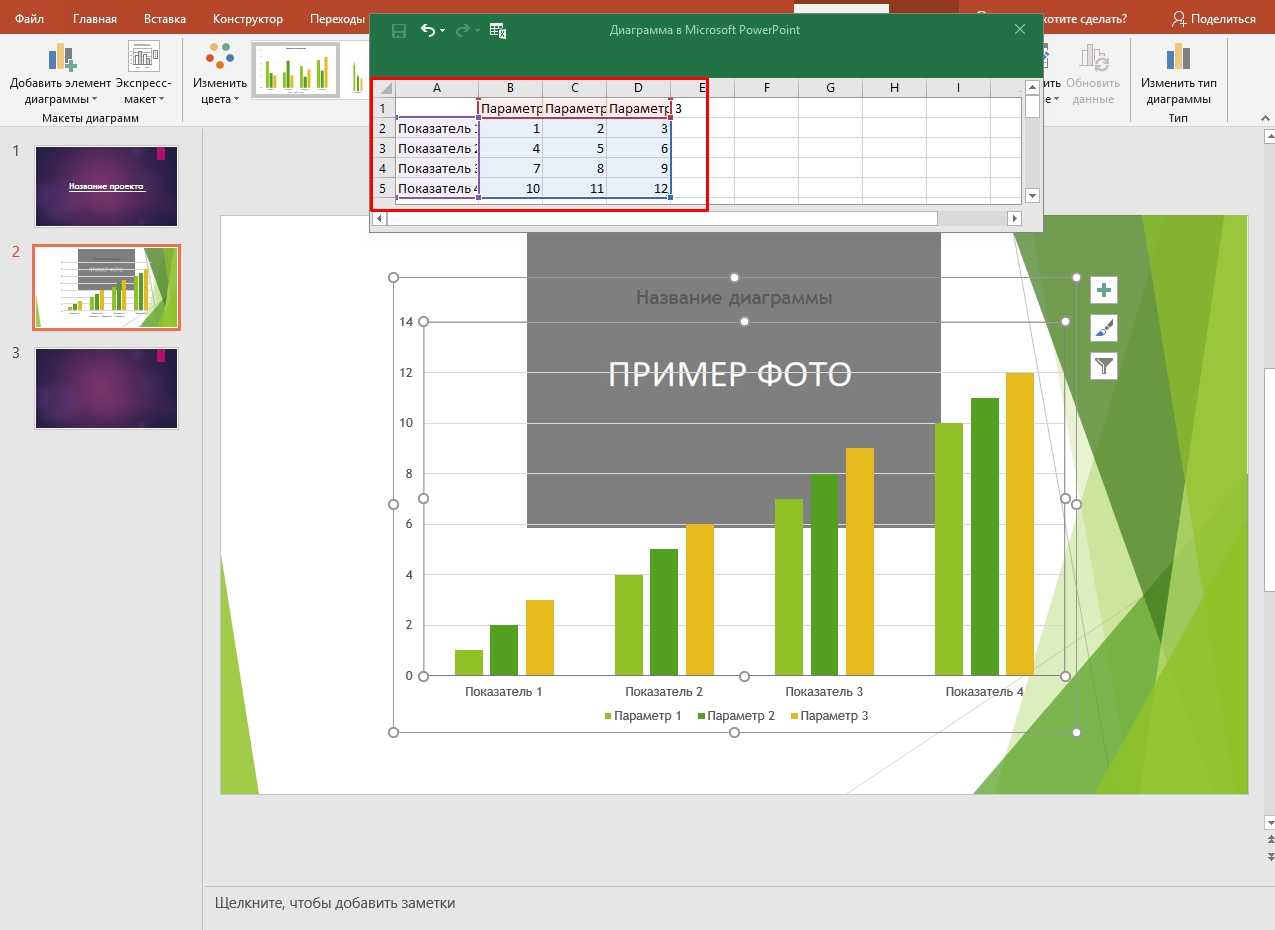Click the Поделиться share button
The width and height of the screenshot is (1275, 930).
(x=1213, y=18)
